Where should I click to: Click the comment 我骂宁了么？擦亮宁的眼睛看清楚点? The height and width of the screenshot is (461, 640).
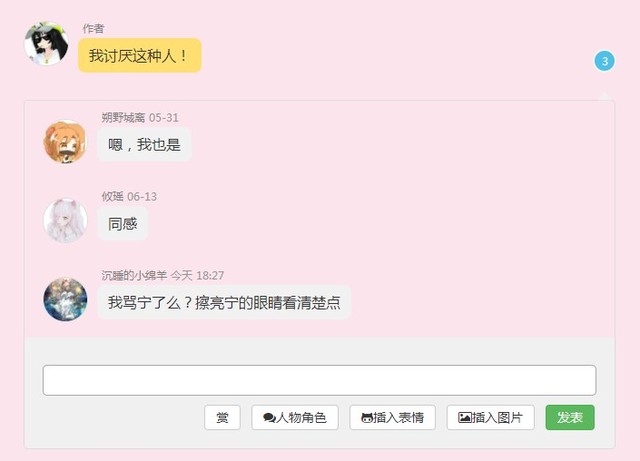click(224, 302)
